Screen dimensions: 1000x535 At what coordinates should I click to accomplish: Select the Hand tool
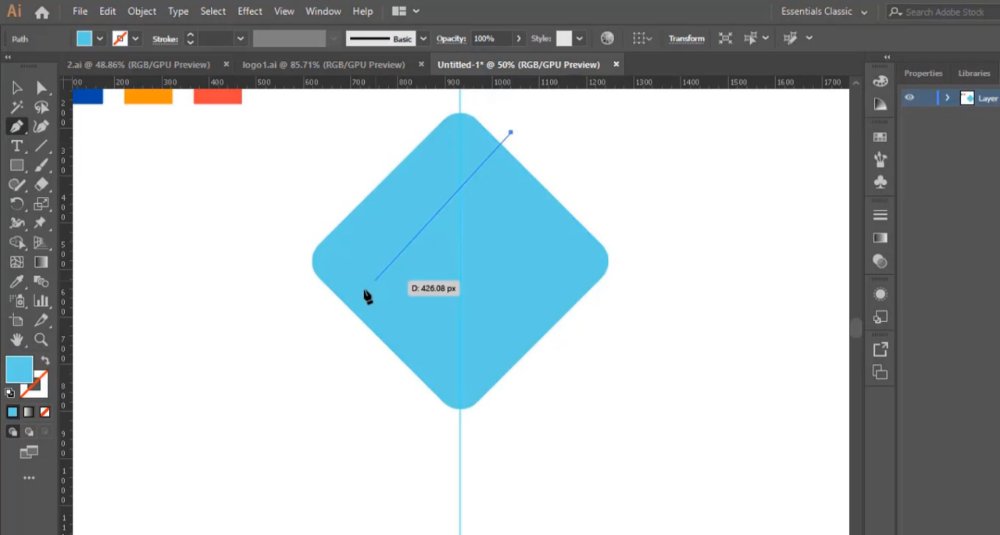pos(17,339)
